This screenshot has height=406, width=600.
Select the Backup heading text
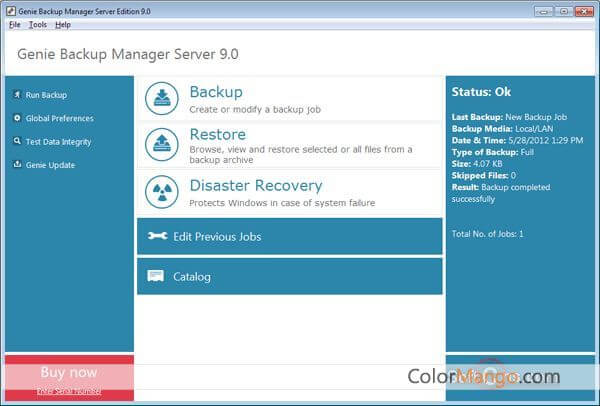(x=215, y=92)
